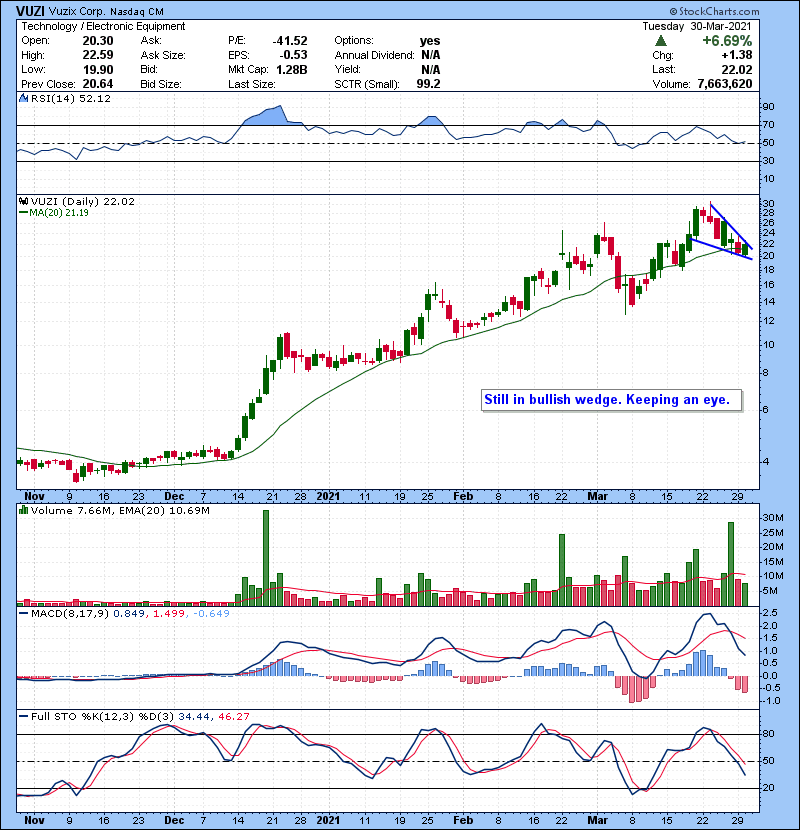Click the Feb label on price date axis

463,497
